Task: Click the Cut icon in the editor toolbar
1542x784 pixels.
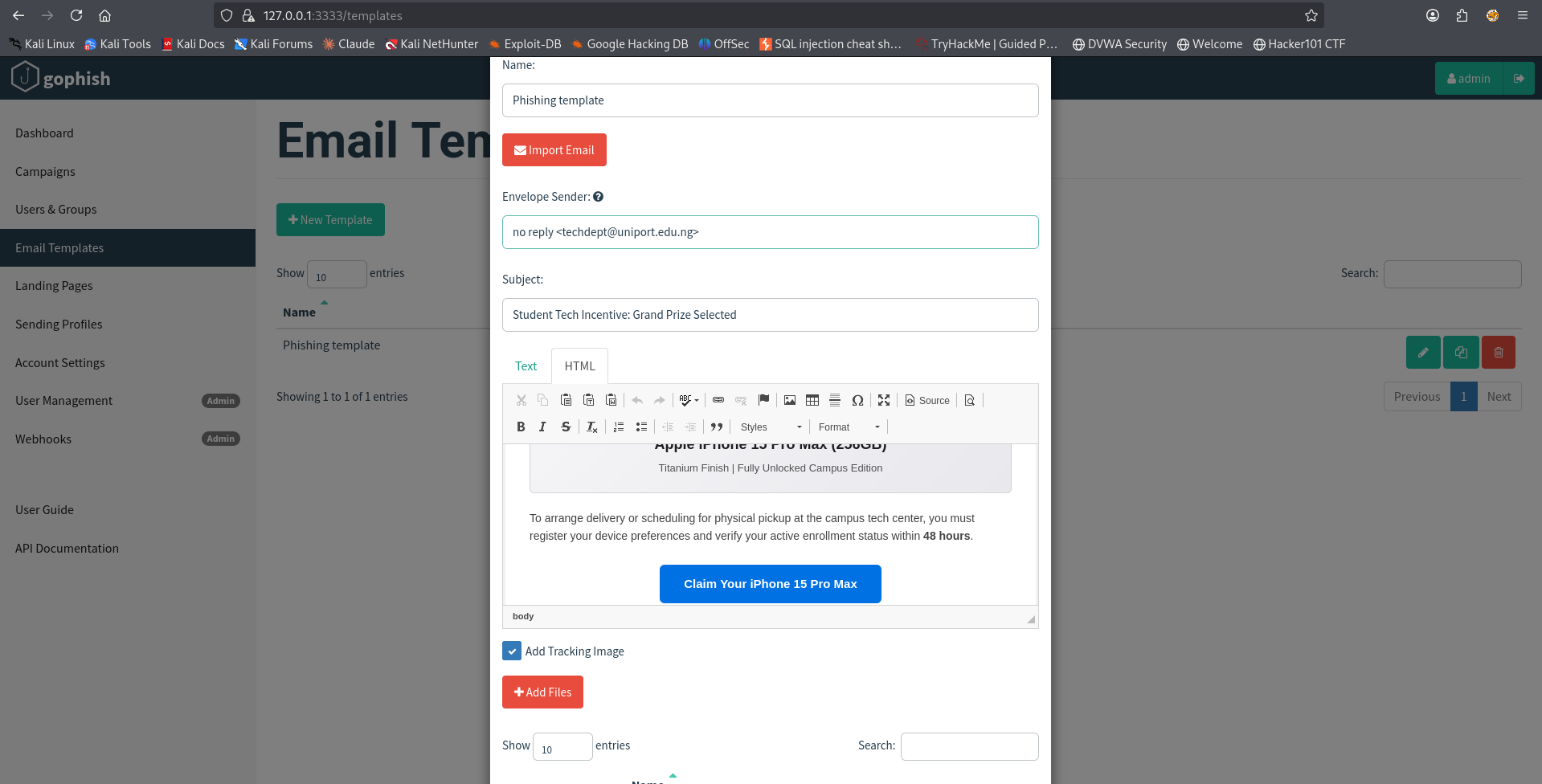Action: (521, 400)
